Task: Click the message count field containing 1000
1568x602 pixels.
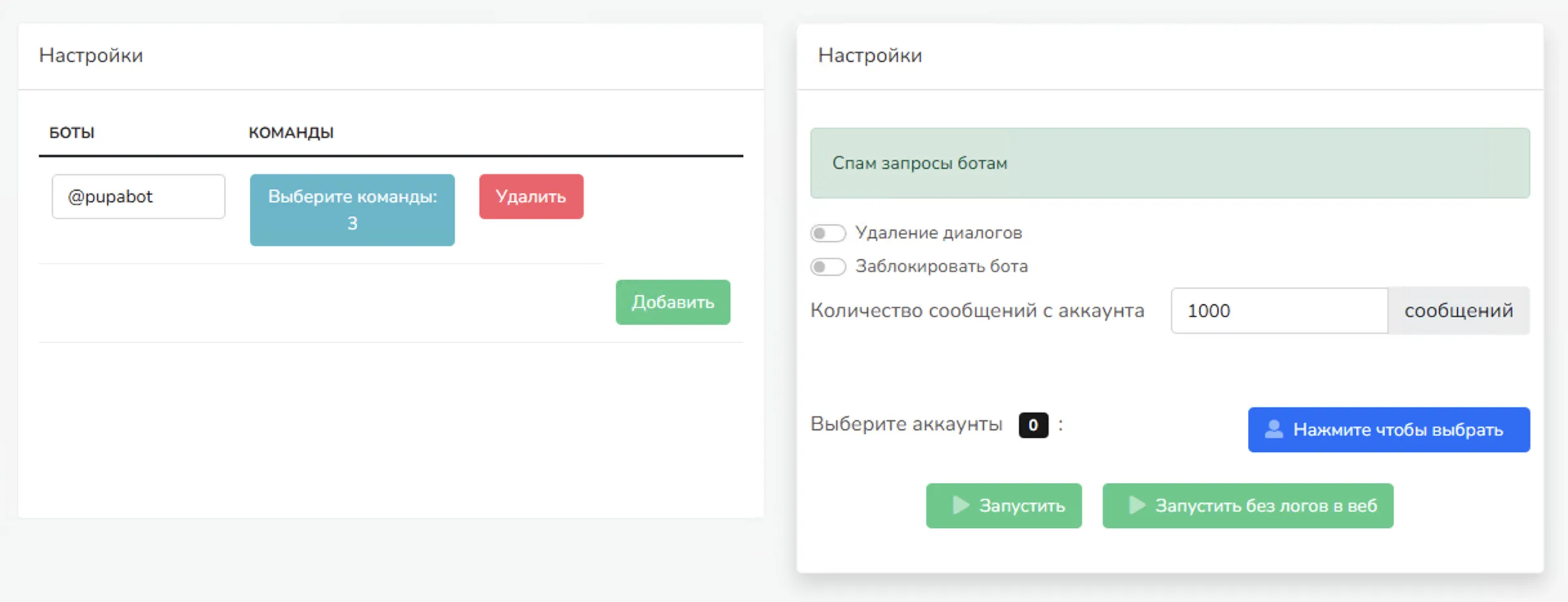Action: 1278,311
